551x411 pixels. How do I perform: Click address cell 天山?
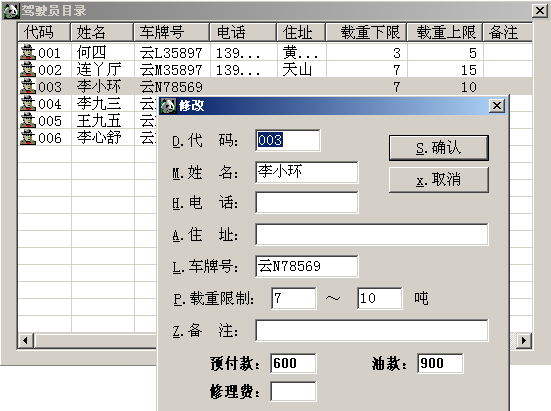point(297,70)
